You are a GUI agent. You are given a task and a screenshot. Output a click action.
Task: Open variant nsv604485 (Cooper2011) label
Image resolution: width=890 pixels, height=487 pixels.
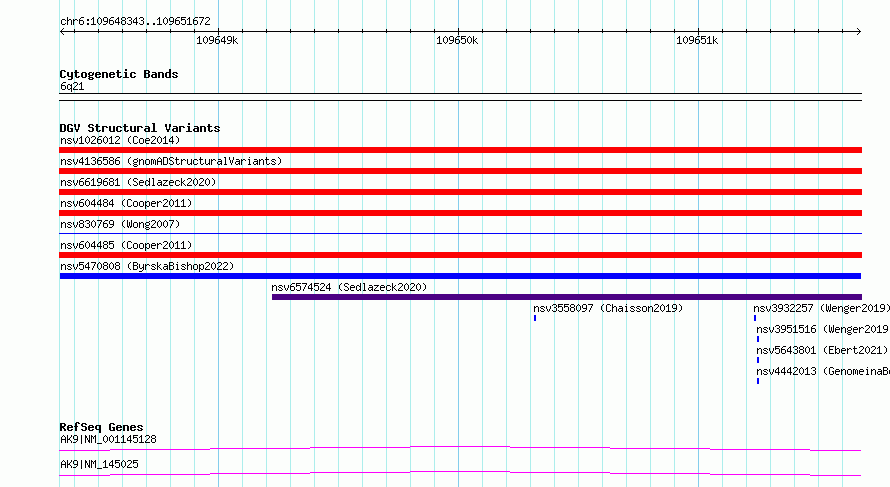pyautogui.click(x=126, y=245)
